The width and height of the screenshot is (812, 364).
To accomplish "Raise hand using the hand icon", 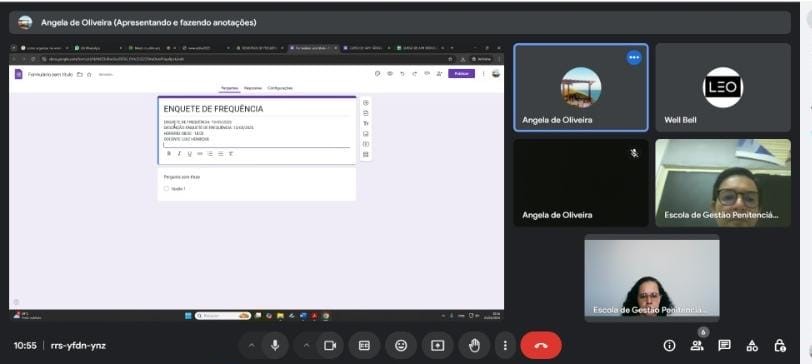I will [474, 345].
